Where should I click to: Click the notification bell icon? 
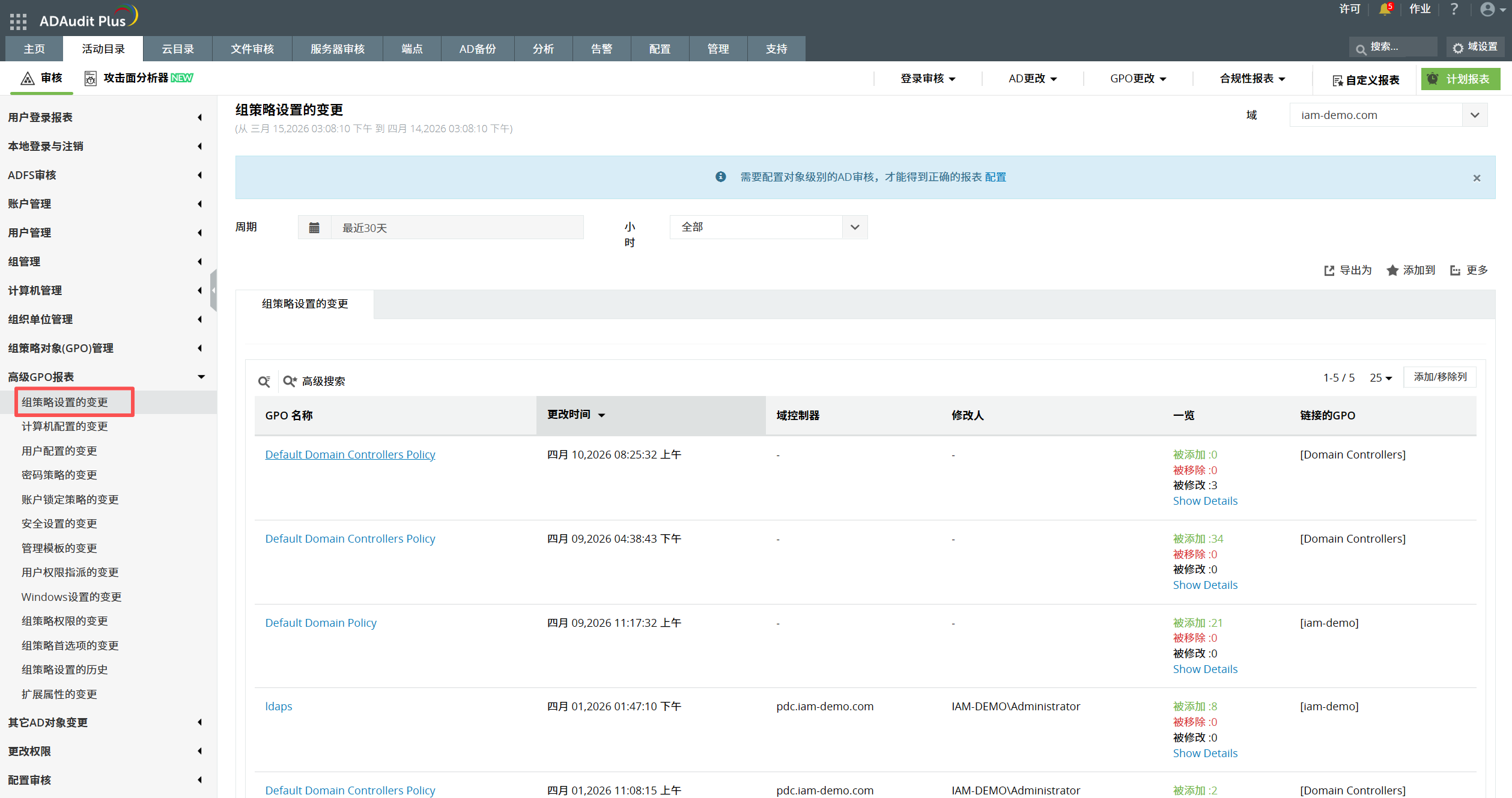pyautogui.click(x=1385, y=9)
